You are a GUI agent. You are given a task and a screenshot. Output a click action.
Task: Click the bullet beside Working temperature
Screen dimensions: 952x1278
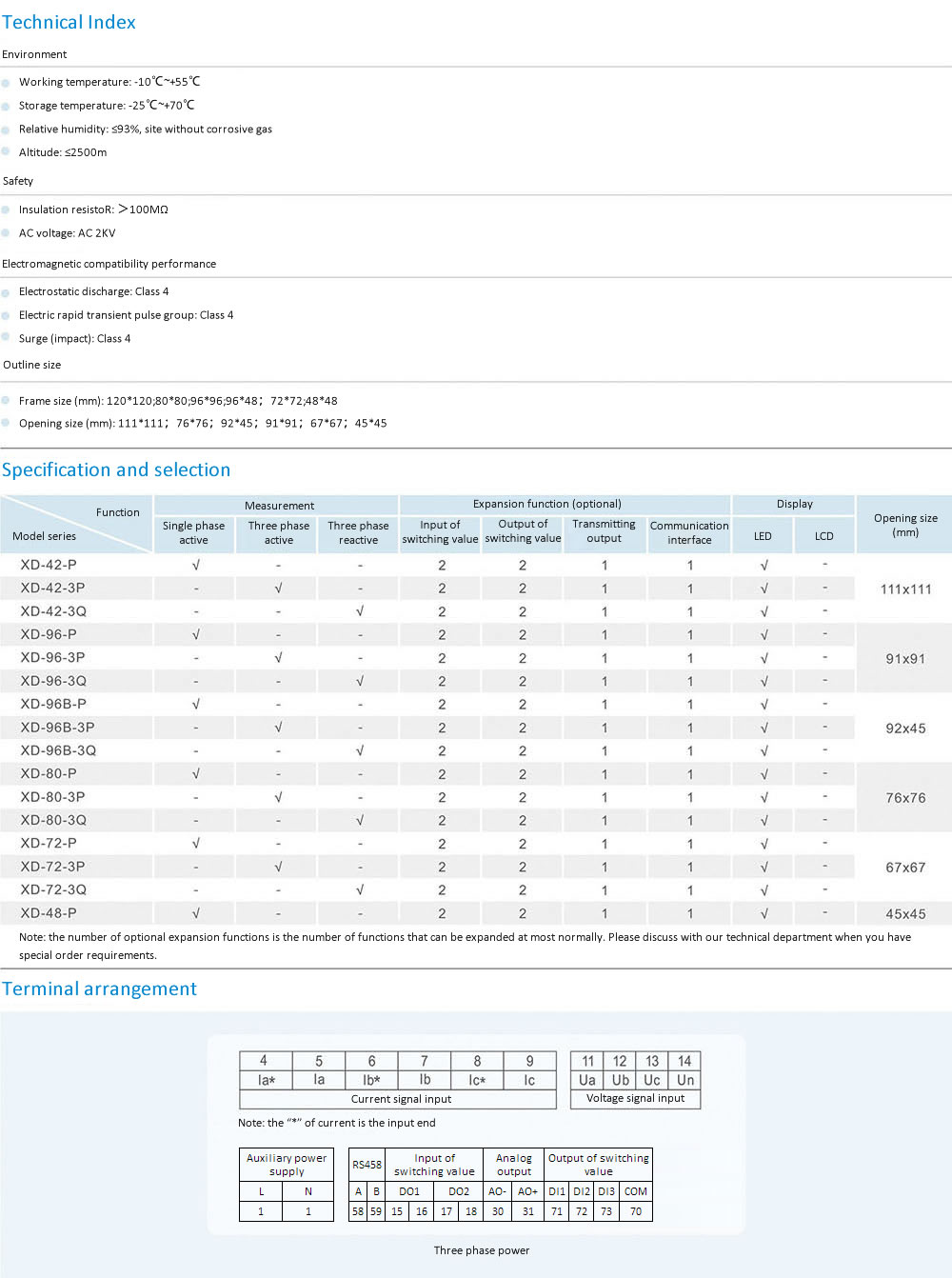tap(6, 83)
